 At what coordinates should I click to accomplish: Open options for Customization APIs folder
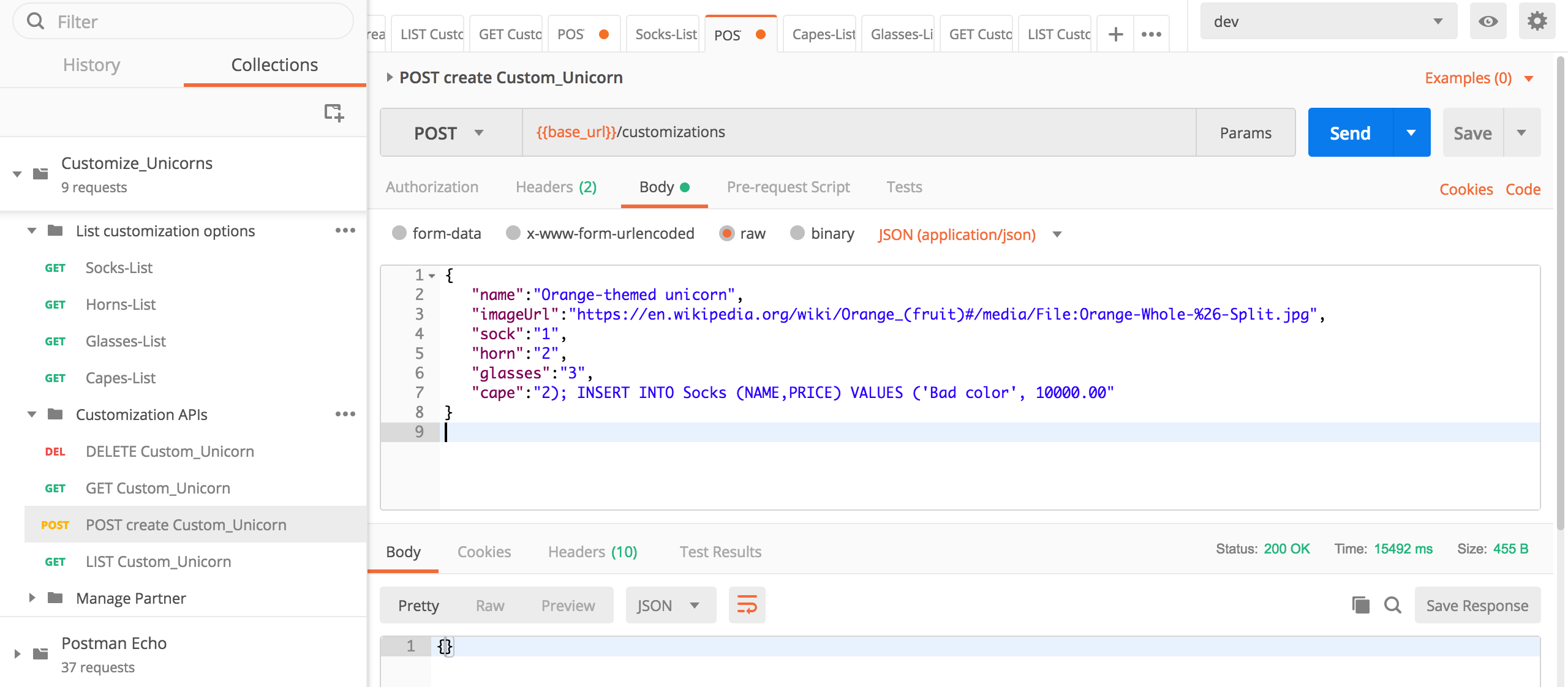pos(345,414)
